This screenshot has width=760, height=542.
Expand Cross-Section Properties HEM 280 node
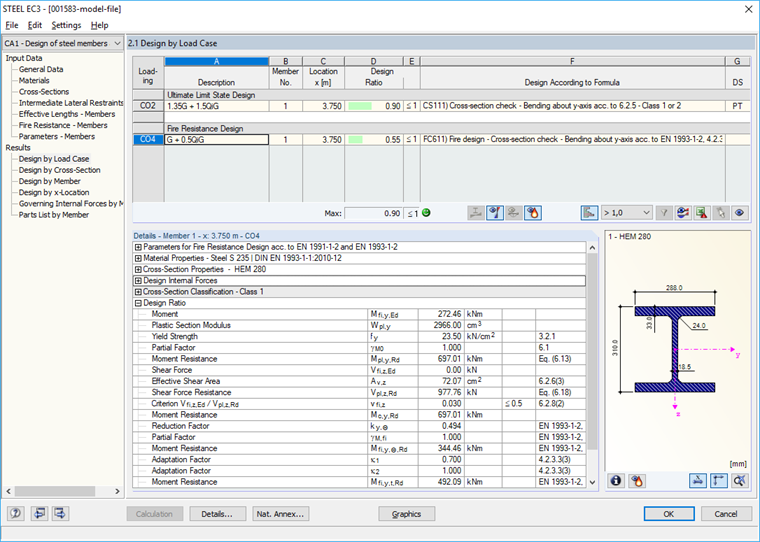138,270
